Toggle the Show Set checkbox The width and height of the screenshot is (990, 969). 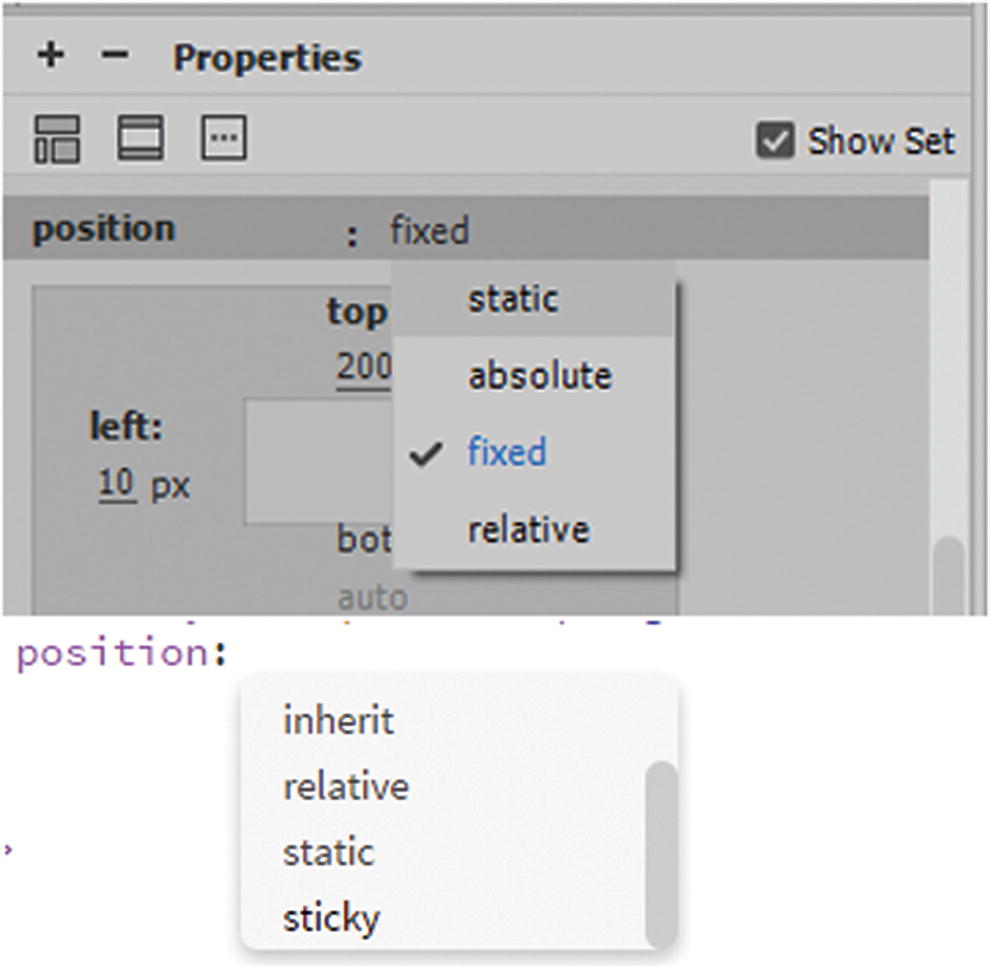[775, 141]
